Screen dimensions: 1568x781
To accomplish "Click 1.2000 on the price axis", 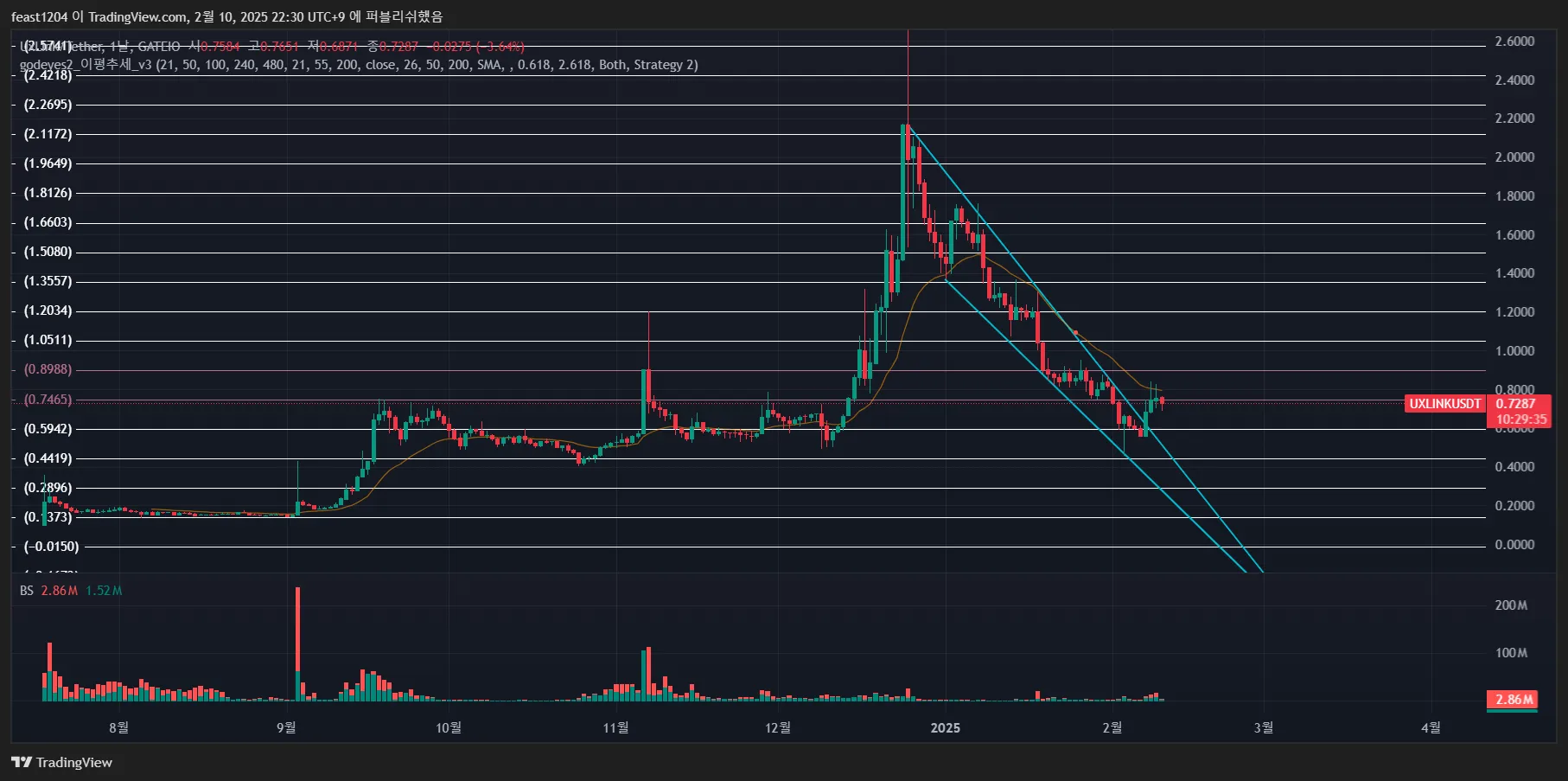I will 1514,312.
